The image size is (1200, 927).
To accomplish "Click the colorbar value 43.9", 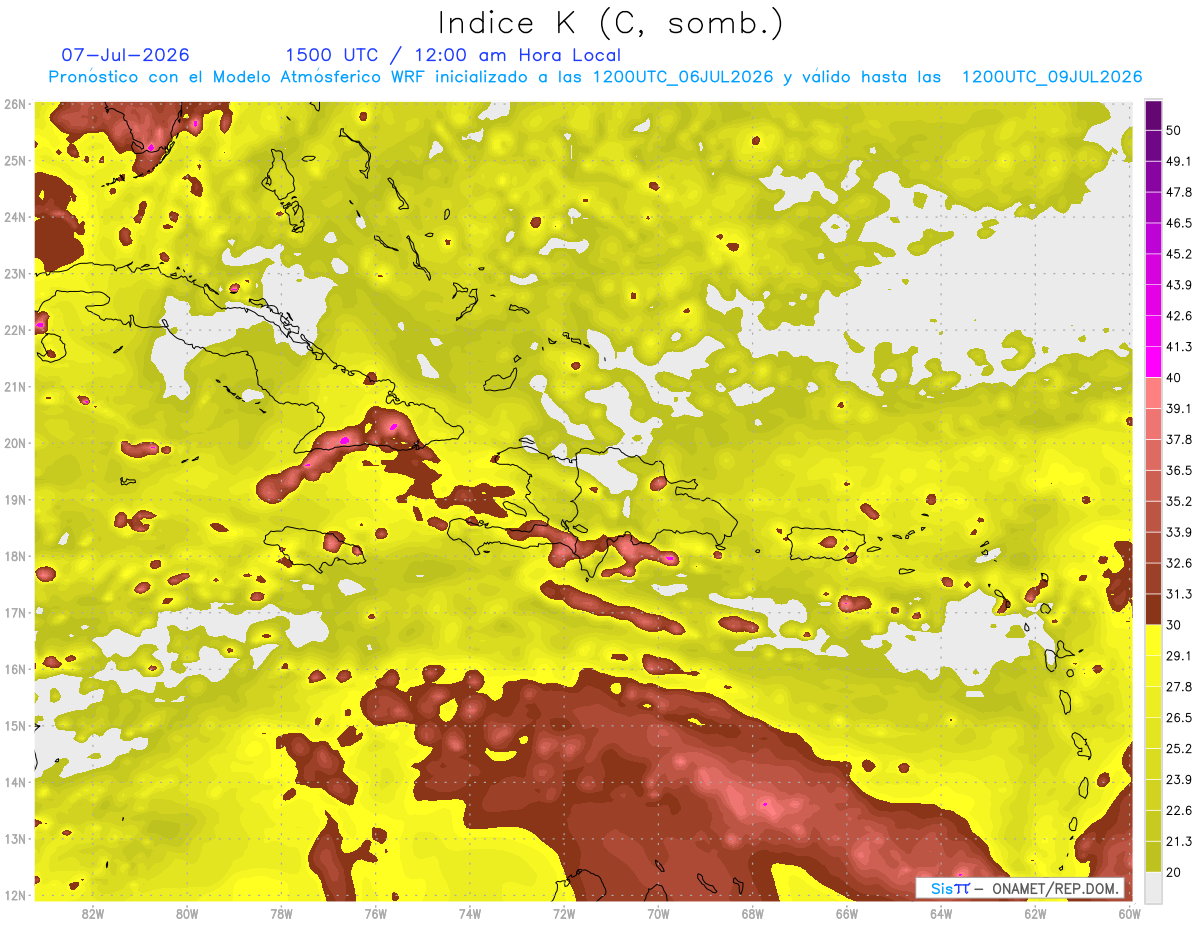I will (1179, 285).
